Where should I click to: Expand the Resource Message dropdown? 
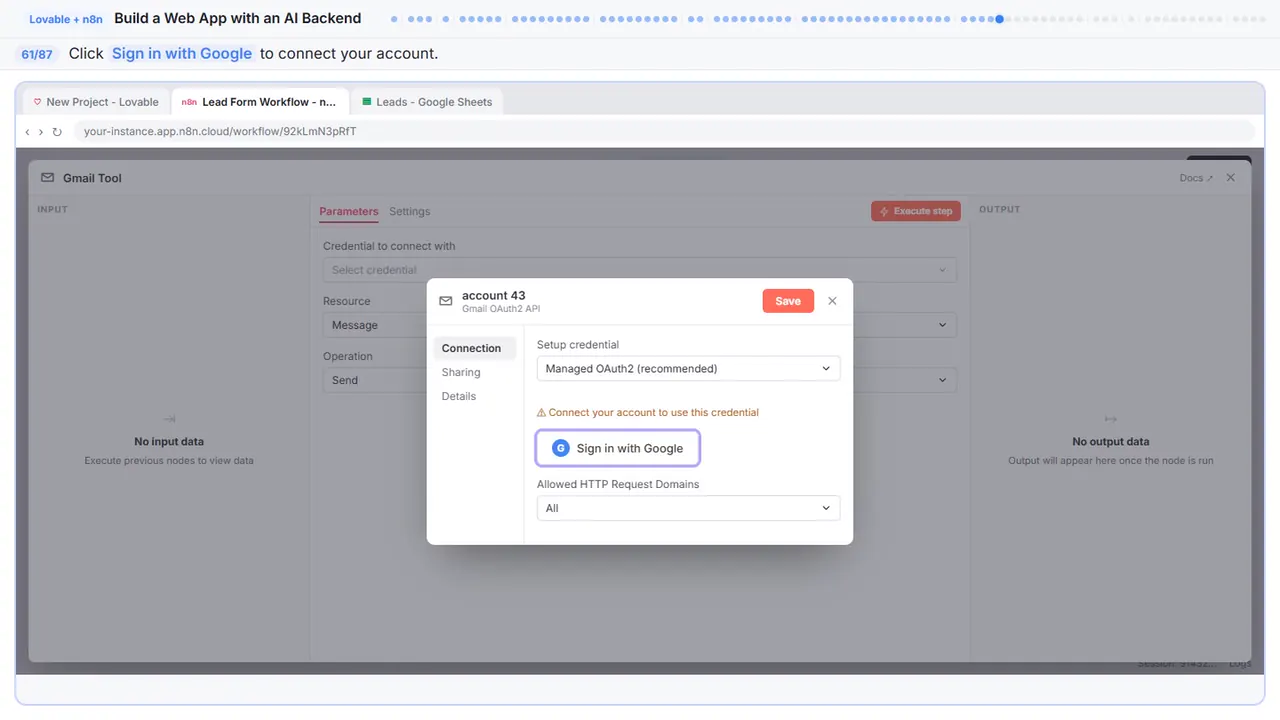tap(640, 325)
